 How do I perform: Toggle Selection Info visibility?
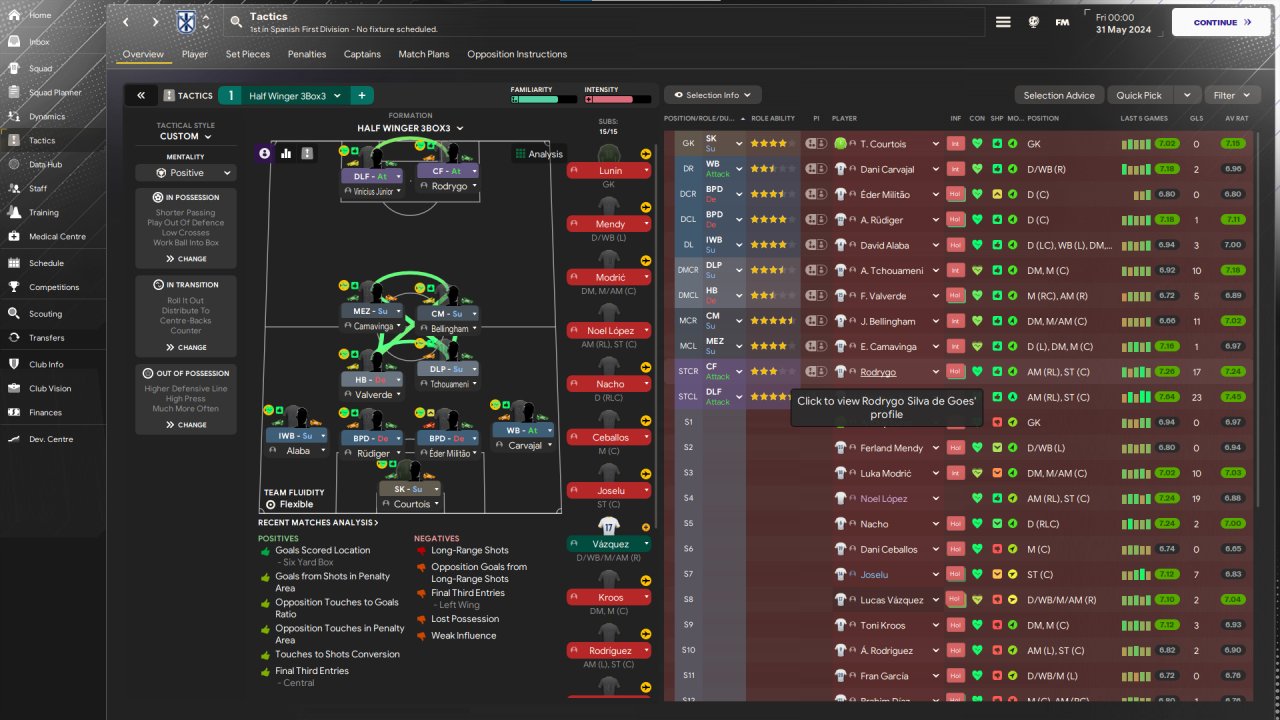tap(712, 95)
